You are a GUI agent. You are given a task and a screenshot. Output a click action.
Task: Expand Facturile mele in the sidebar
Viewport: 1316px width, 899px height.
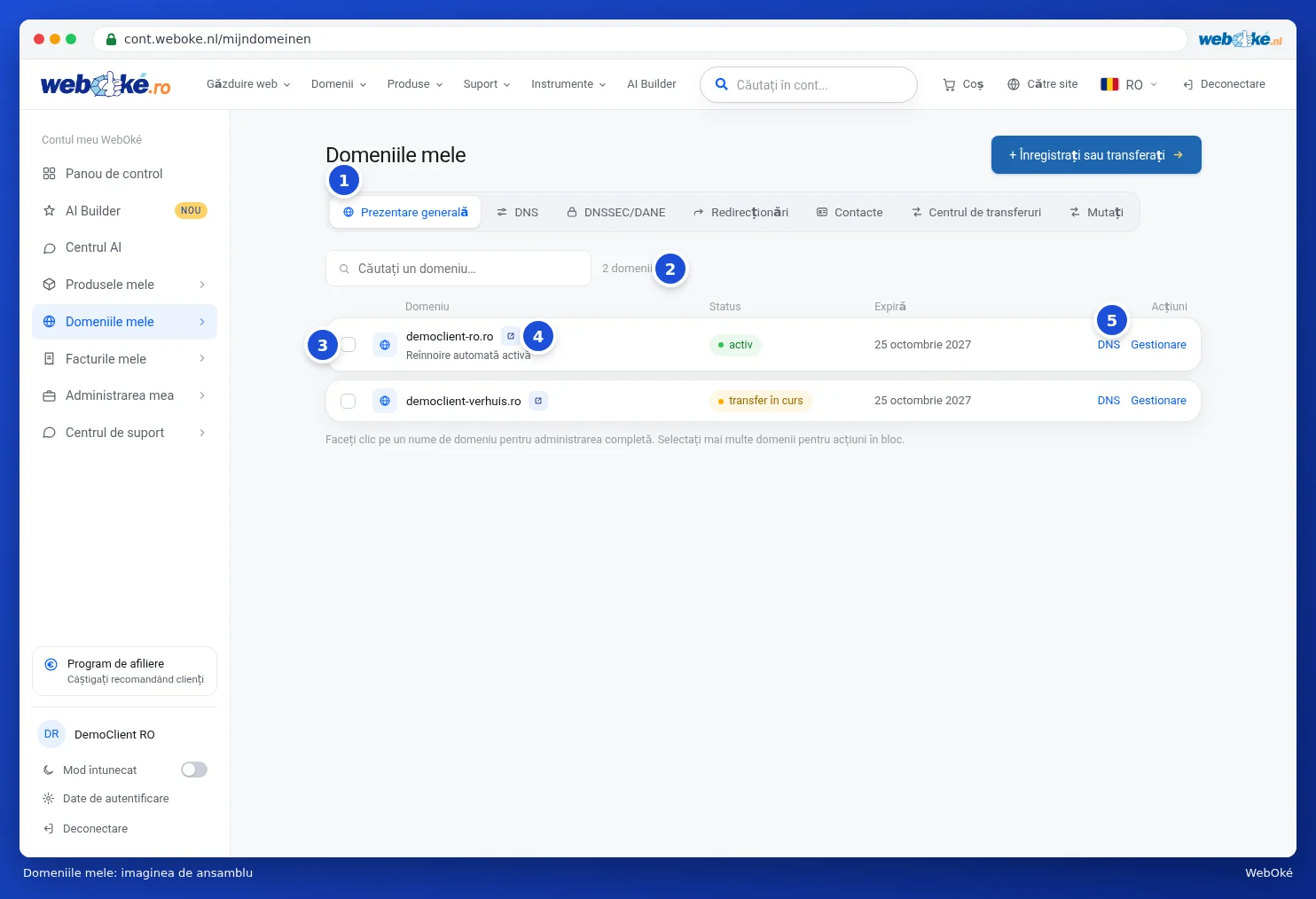[124, 359]
